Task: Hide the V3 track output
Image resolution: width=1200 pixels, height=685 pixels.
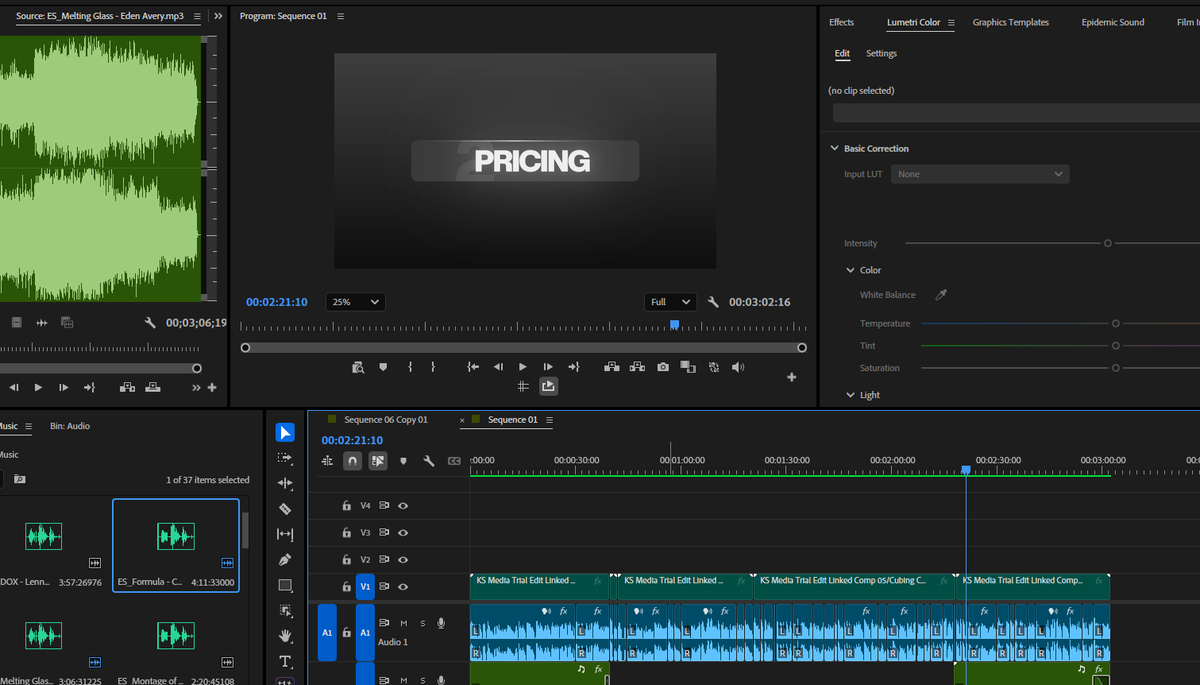Action: coord(403,533)
